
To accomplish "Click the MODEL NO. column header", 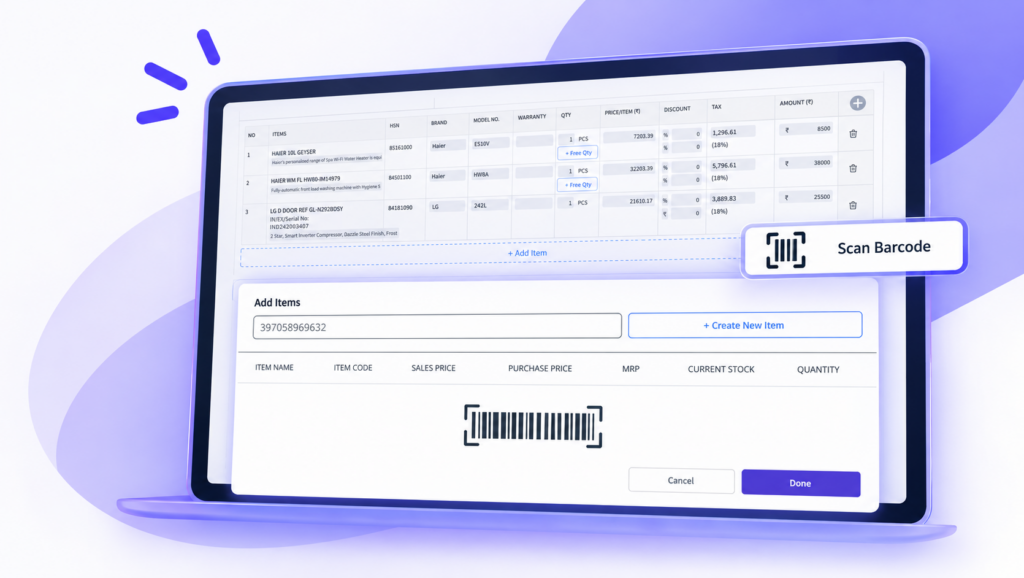I will 486,120.
